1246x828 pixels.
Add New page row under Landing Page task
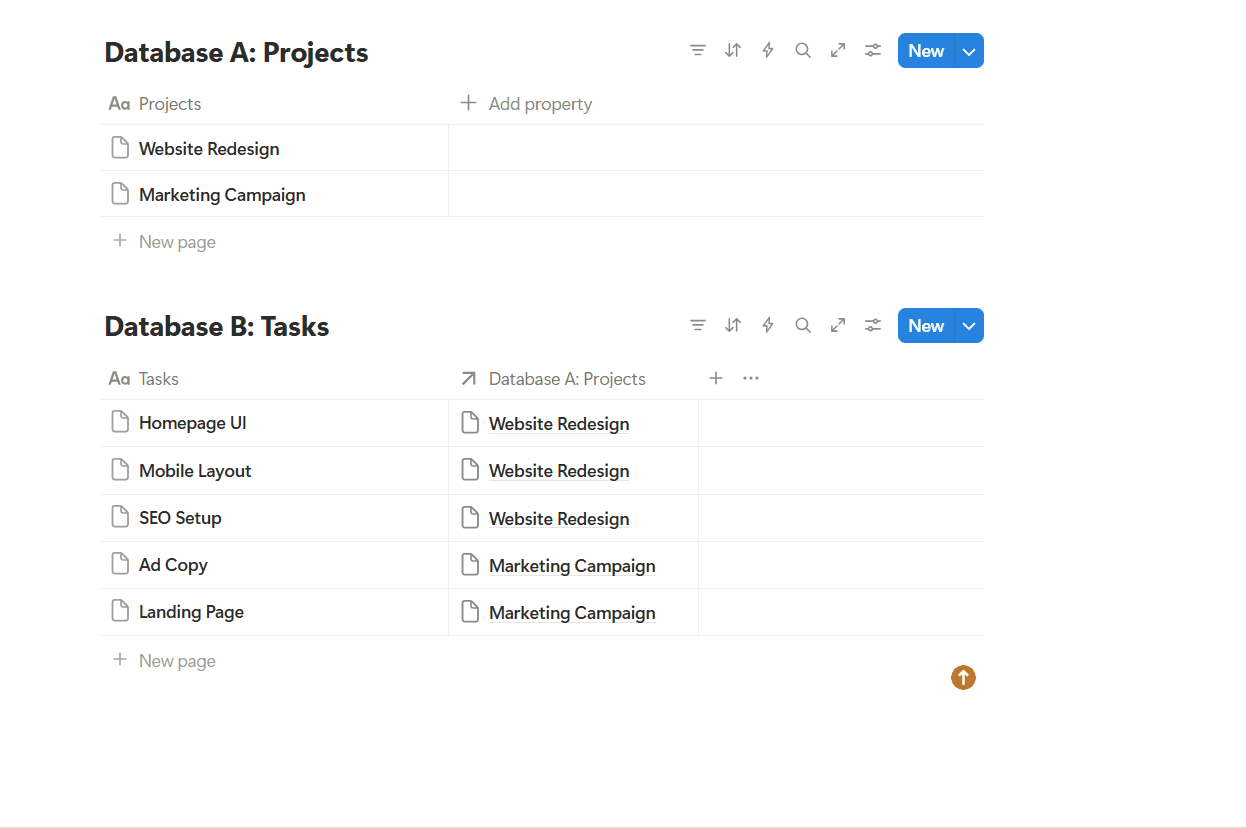click(164, 660)
